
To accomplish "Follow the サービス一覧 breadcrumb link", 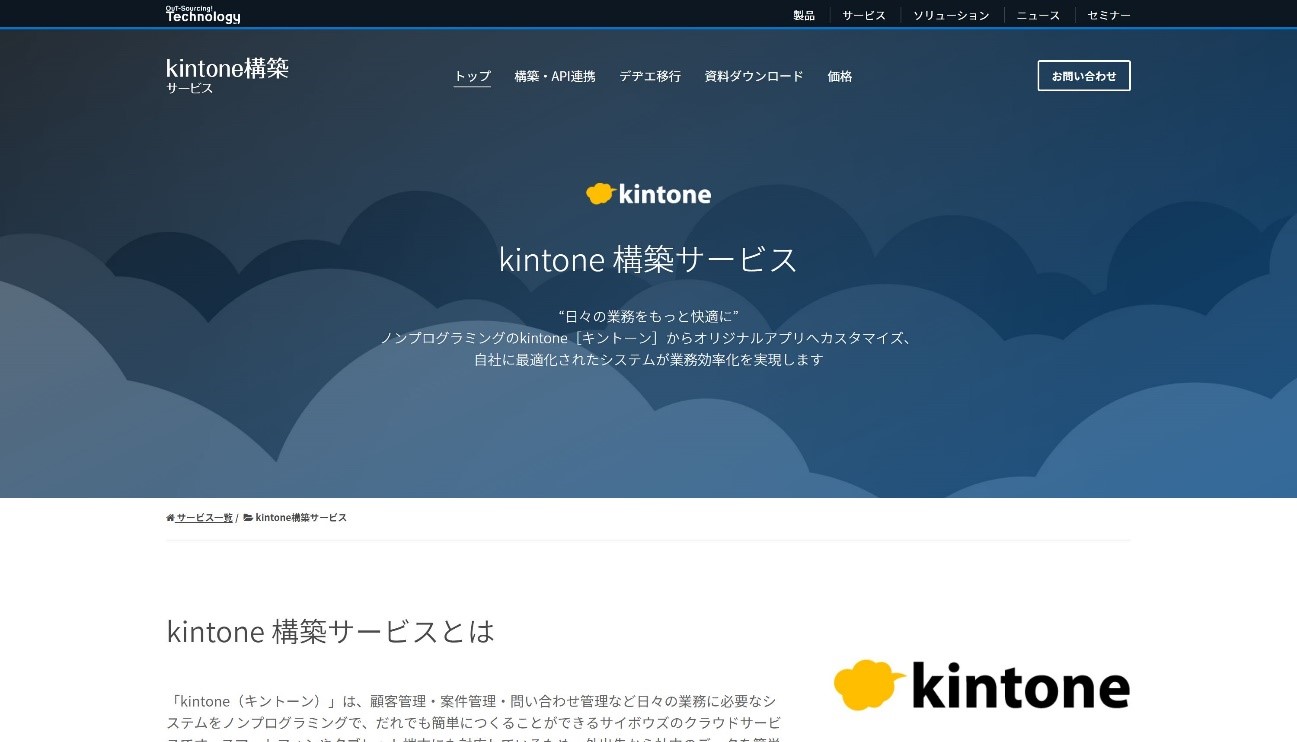I will [x=204, y=518].
